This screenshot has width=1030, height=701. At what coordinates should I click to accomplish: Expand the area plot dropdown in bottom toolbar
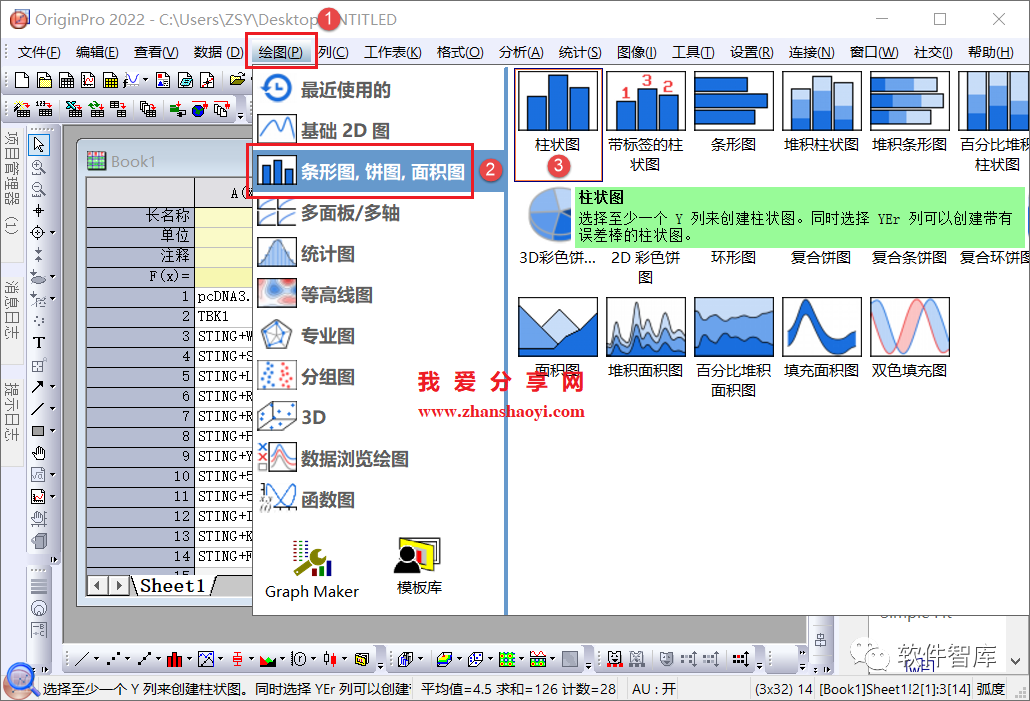(x=282, y=659)
